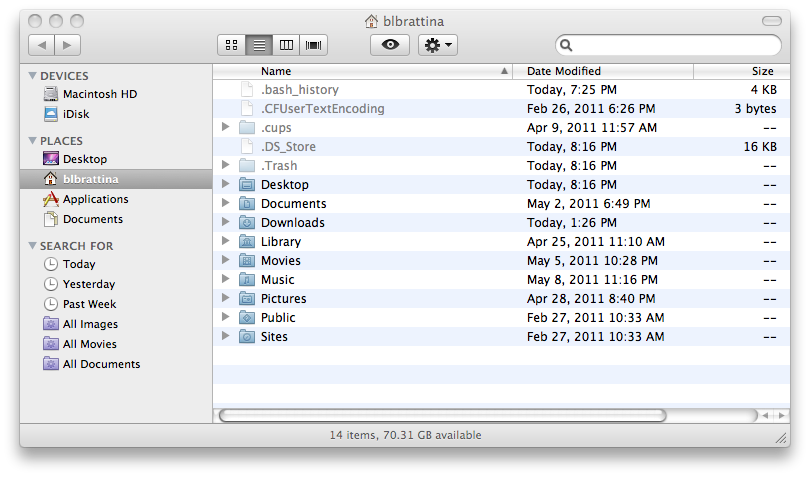Switch to list view
810x477 pixels.
[x=259, y=45]
